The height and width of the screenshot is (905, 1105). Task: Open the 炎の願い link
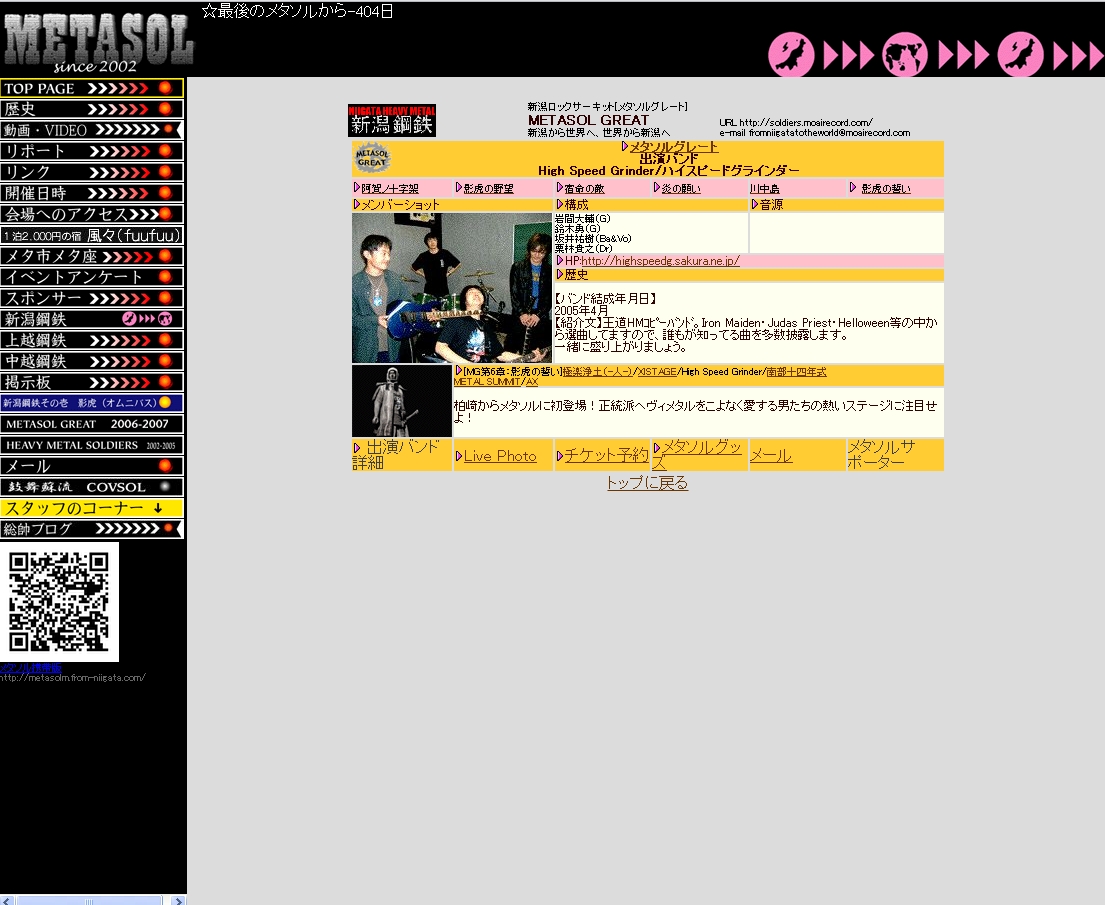click(x=681, y=188)
